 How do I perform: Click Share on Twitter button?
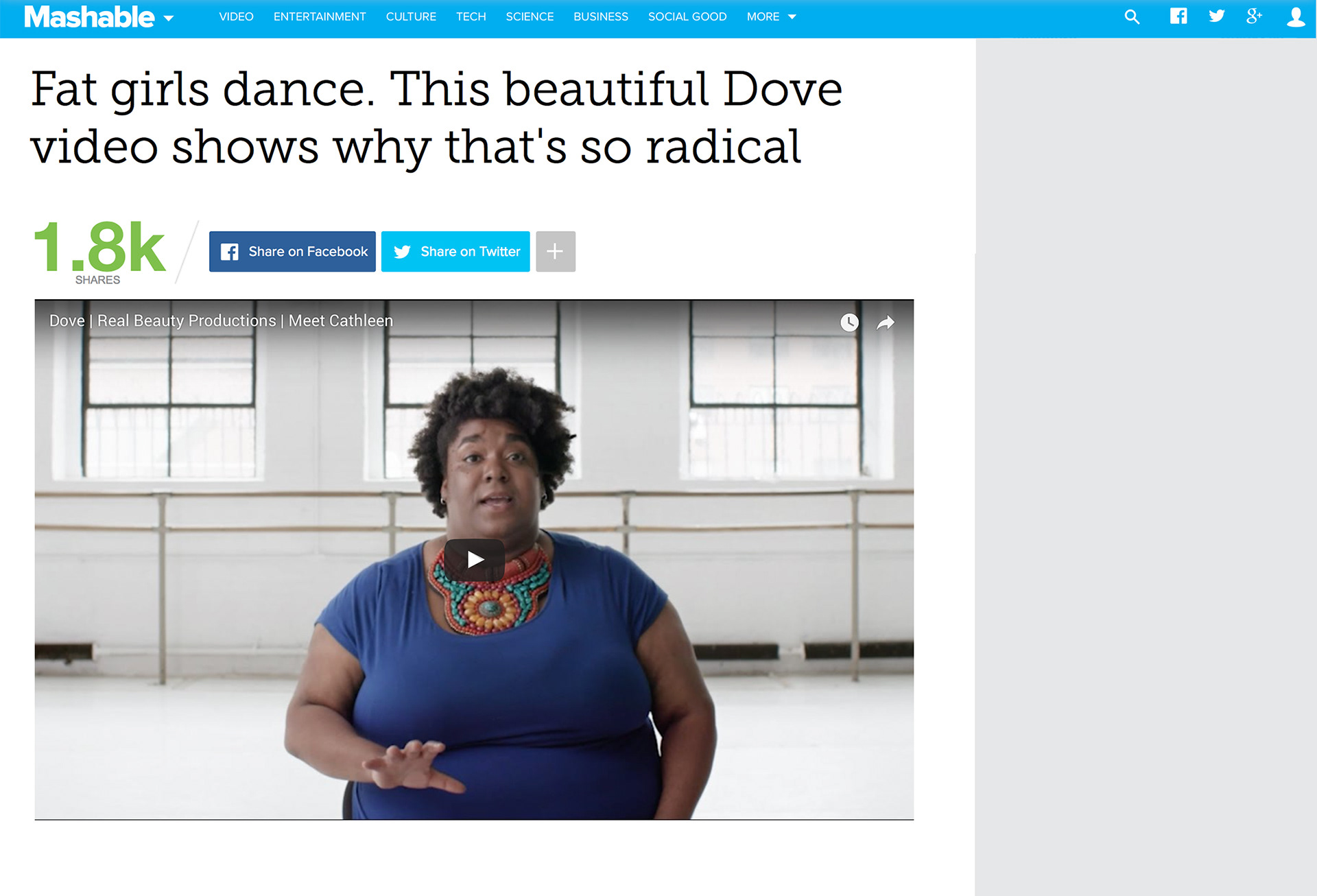click(455, 252)
